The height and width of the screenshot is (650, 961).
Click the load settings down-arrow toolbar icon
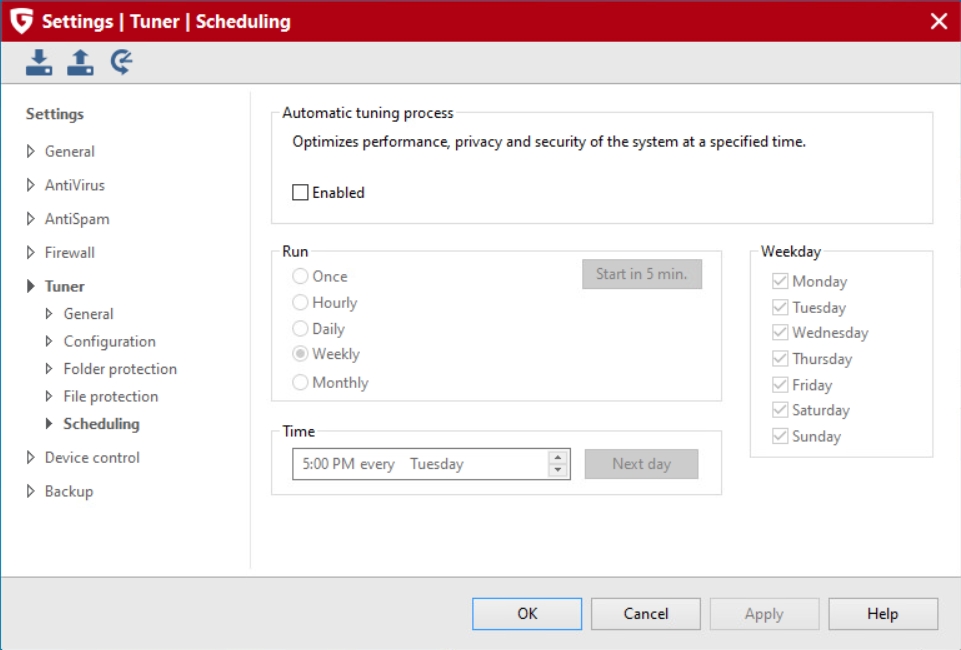point(39,63)
